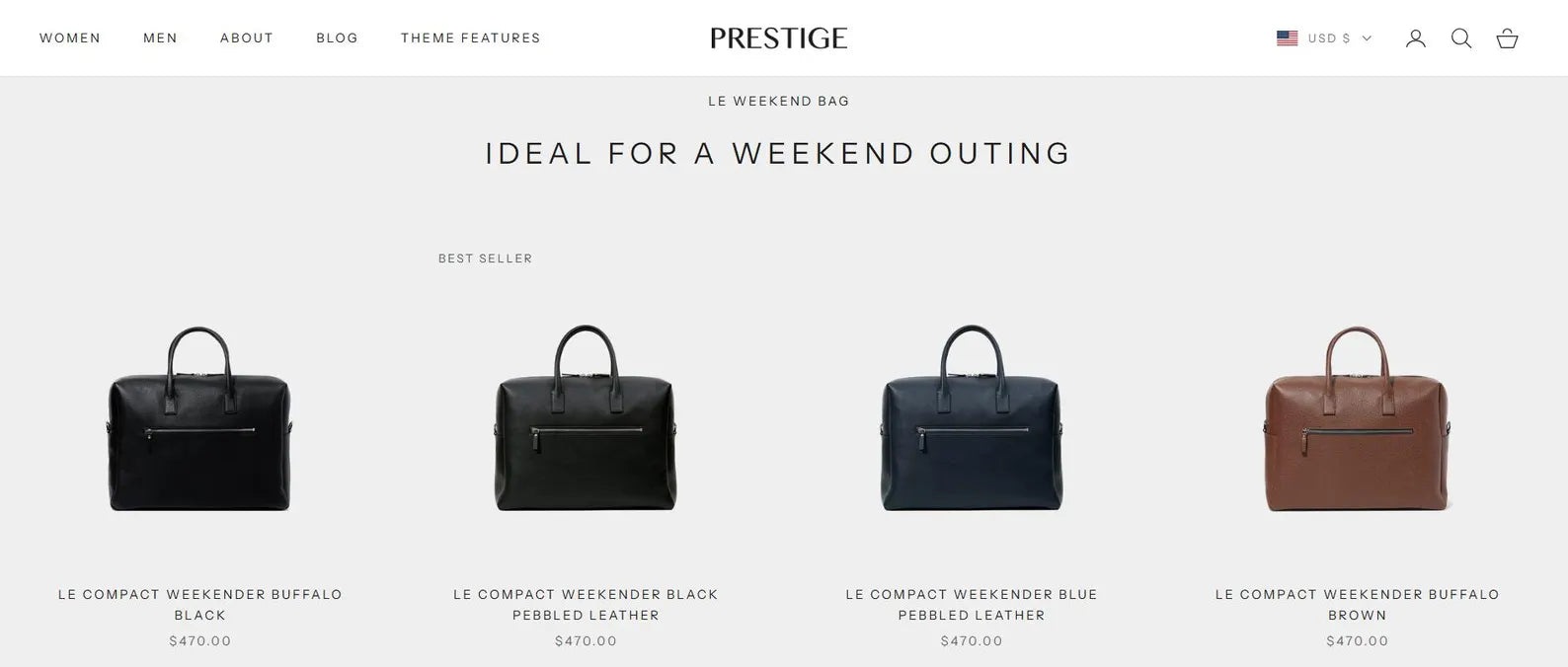Click the Prestige logo
The height and width of the screenshot is (667, 1568).
pyautogui.click(x=778, y=38)
